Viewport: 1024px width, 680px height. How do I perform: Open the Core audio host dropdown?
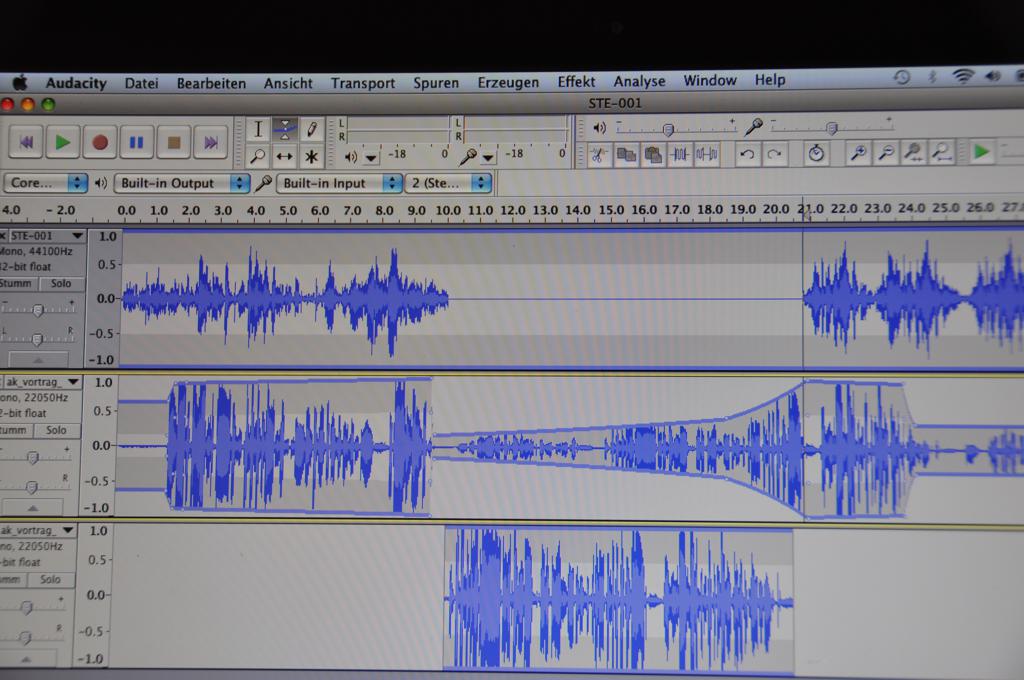tap(46, 183)
